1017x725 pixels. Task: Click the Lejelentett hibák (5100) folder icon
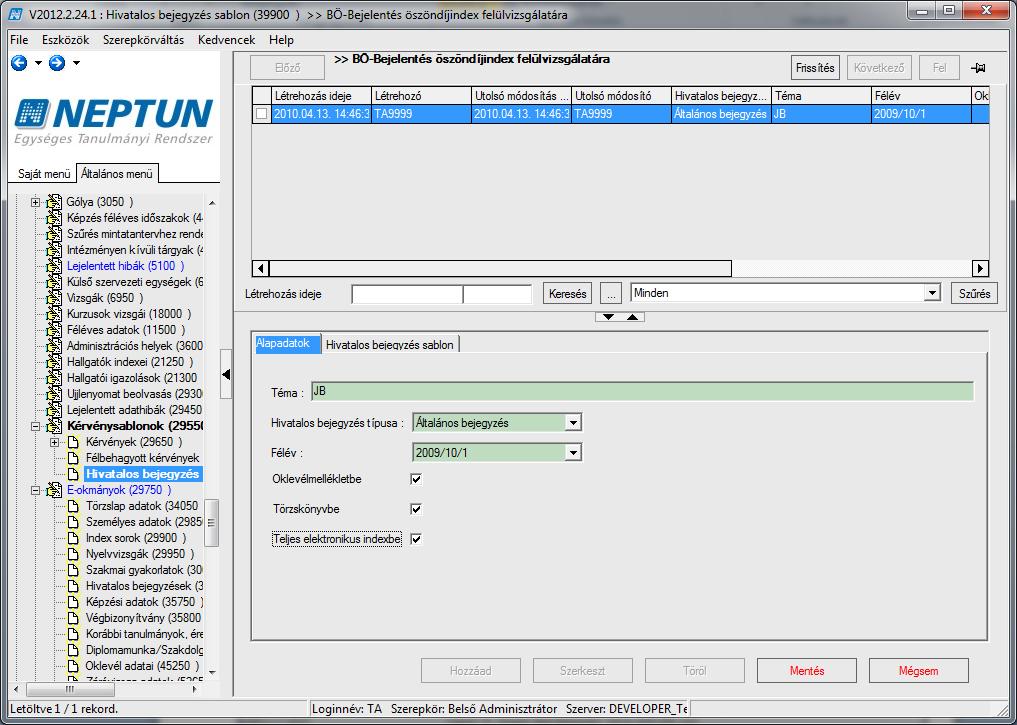(x=54, y=267)
